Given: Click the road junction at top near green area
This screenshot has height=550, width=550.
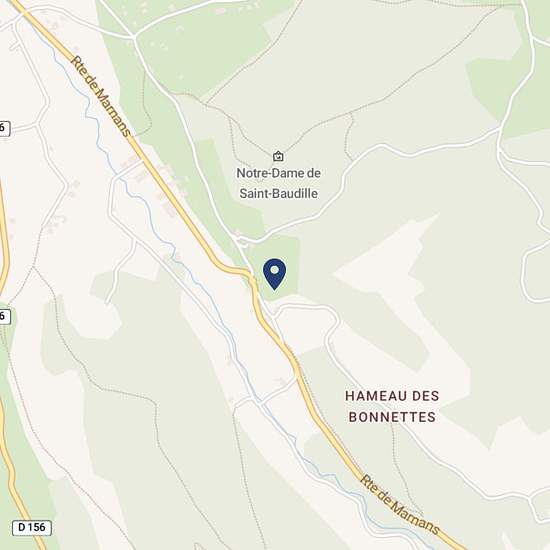Looking at the screenshot, I should tap(134, 36).
